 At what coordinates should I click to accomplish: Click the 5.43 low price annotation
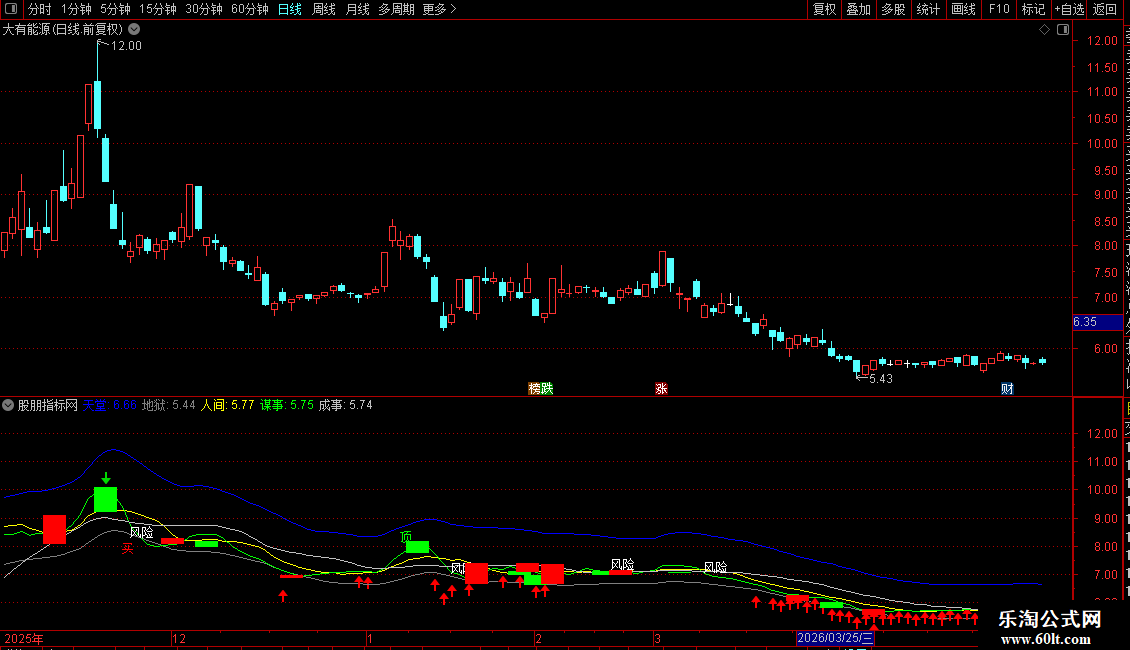pos(881,379)
